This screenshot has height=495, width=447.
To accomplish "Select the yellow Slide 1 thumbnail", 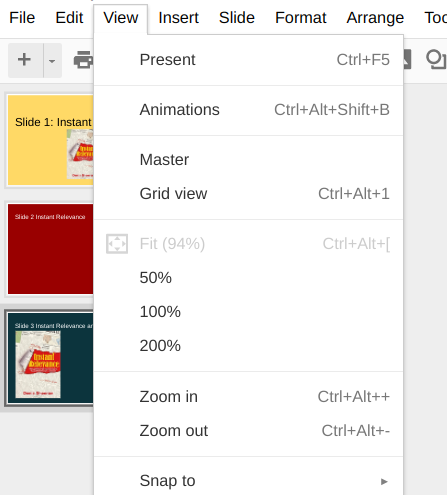I will pos(50,140).
